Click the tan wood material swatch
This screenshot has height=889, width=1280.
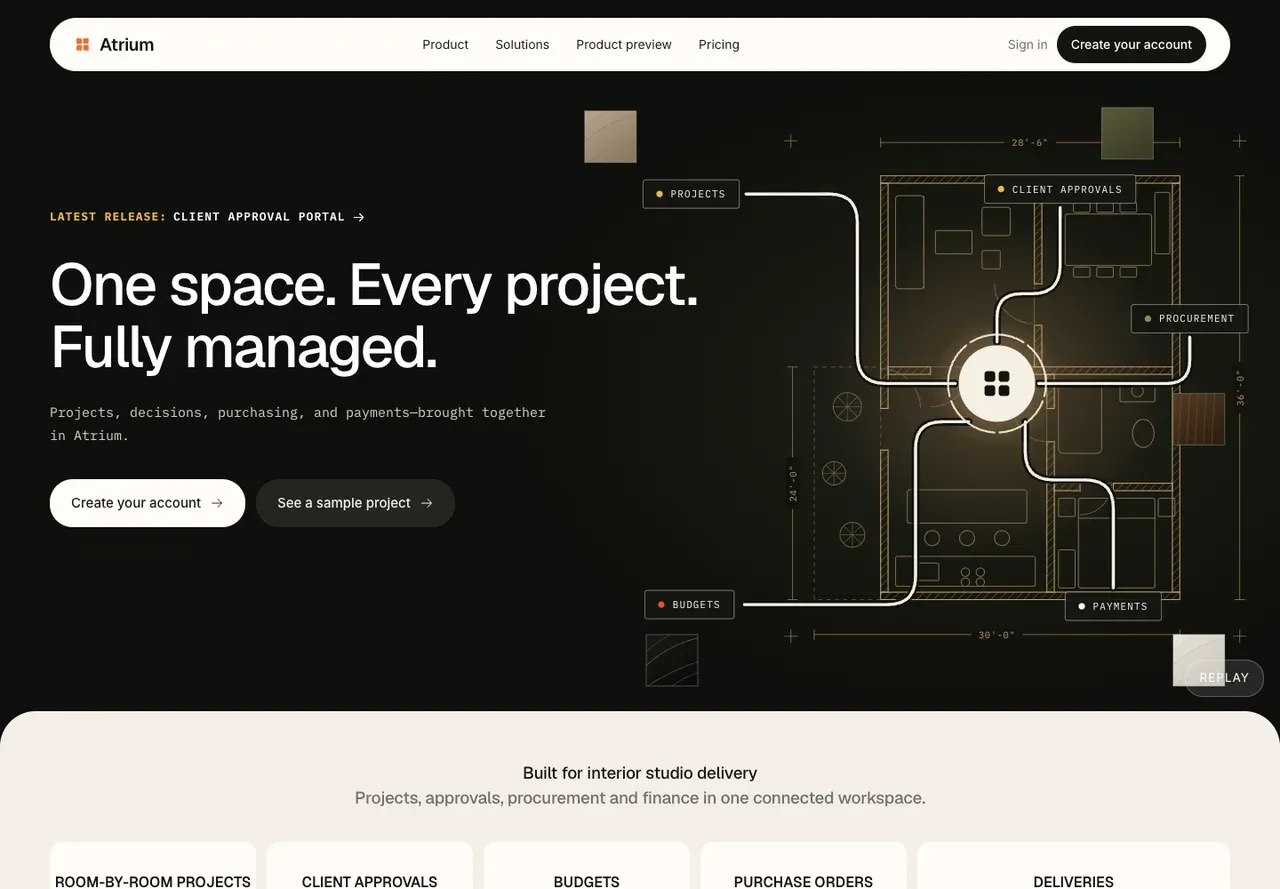click(x=610, y=137)
